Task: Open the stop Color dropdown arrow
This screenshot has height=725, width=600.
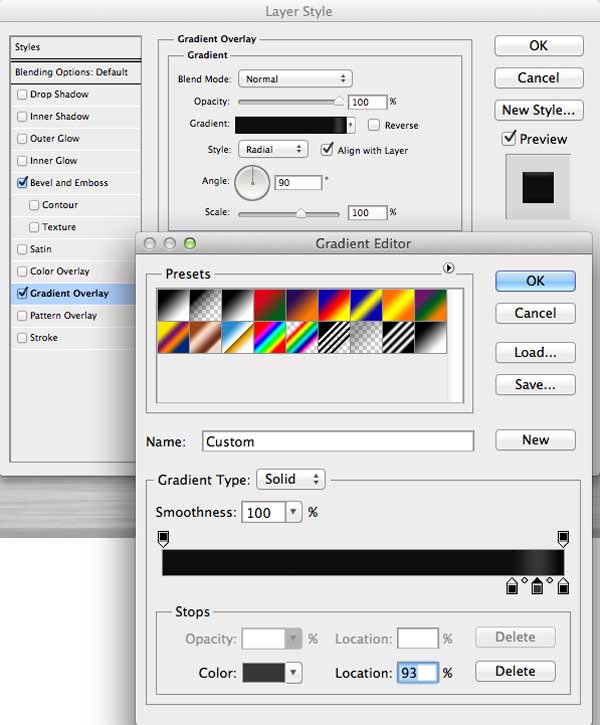Action: pyautogui.click(x=293, y=672)
